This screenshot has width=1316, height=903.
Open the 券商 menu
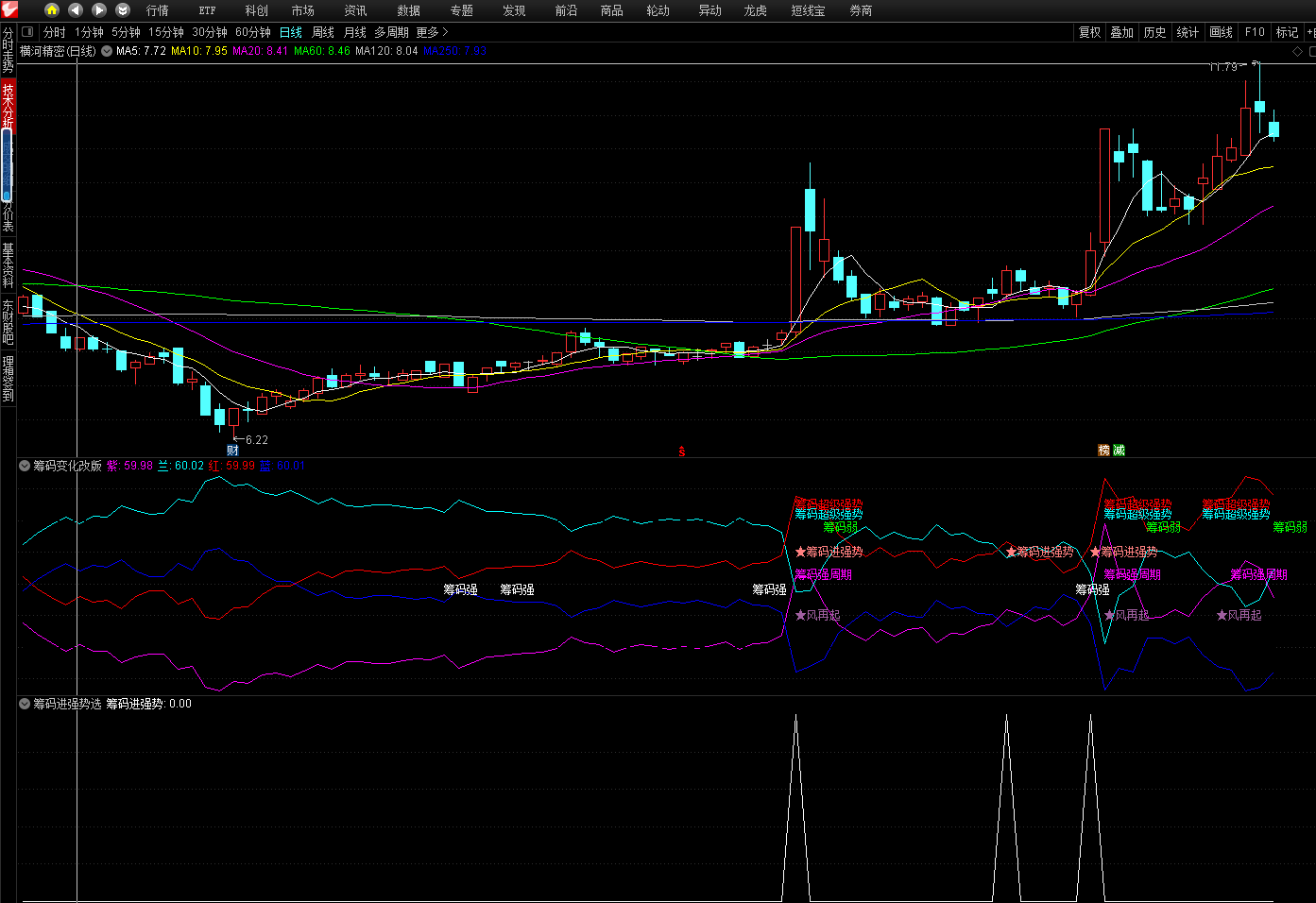coord(861,10)
